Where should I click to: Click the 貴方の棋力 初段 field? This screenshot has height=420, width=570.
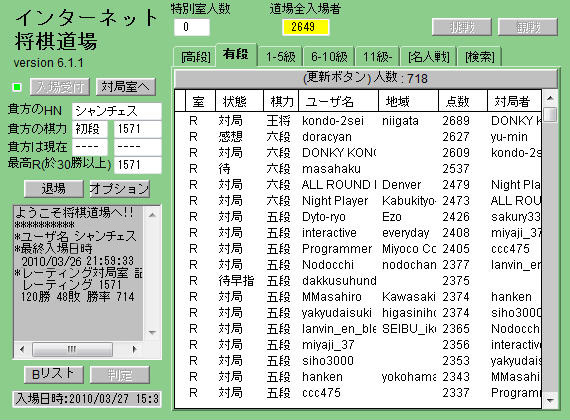[x=90, y=129]
